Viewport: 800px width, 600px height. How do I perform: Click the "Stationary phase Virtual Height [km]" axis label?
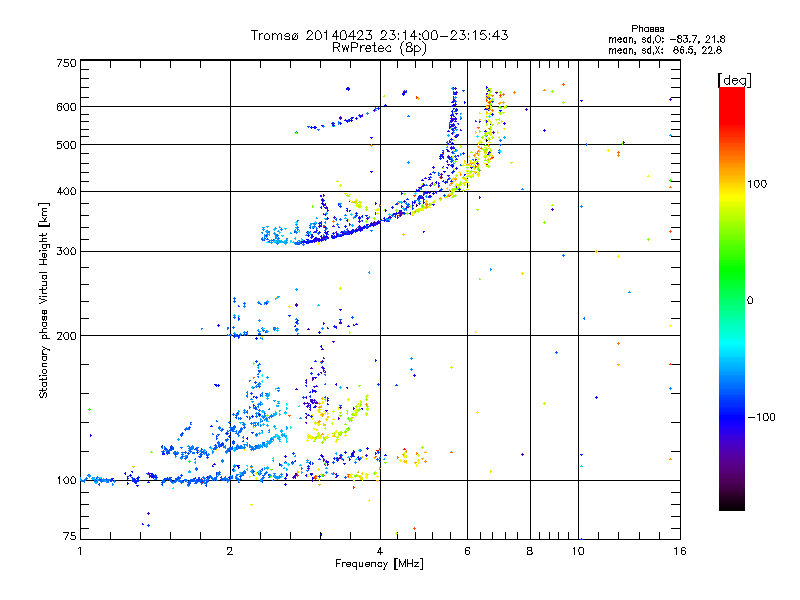[x=44, y=300]
